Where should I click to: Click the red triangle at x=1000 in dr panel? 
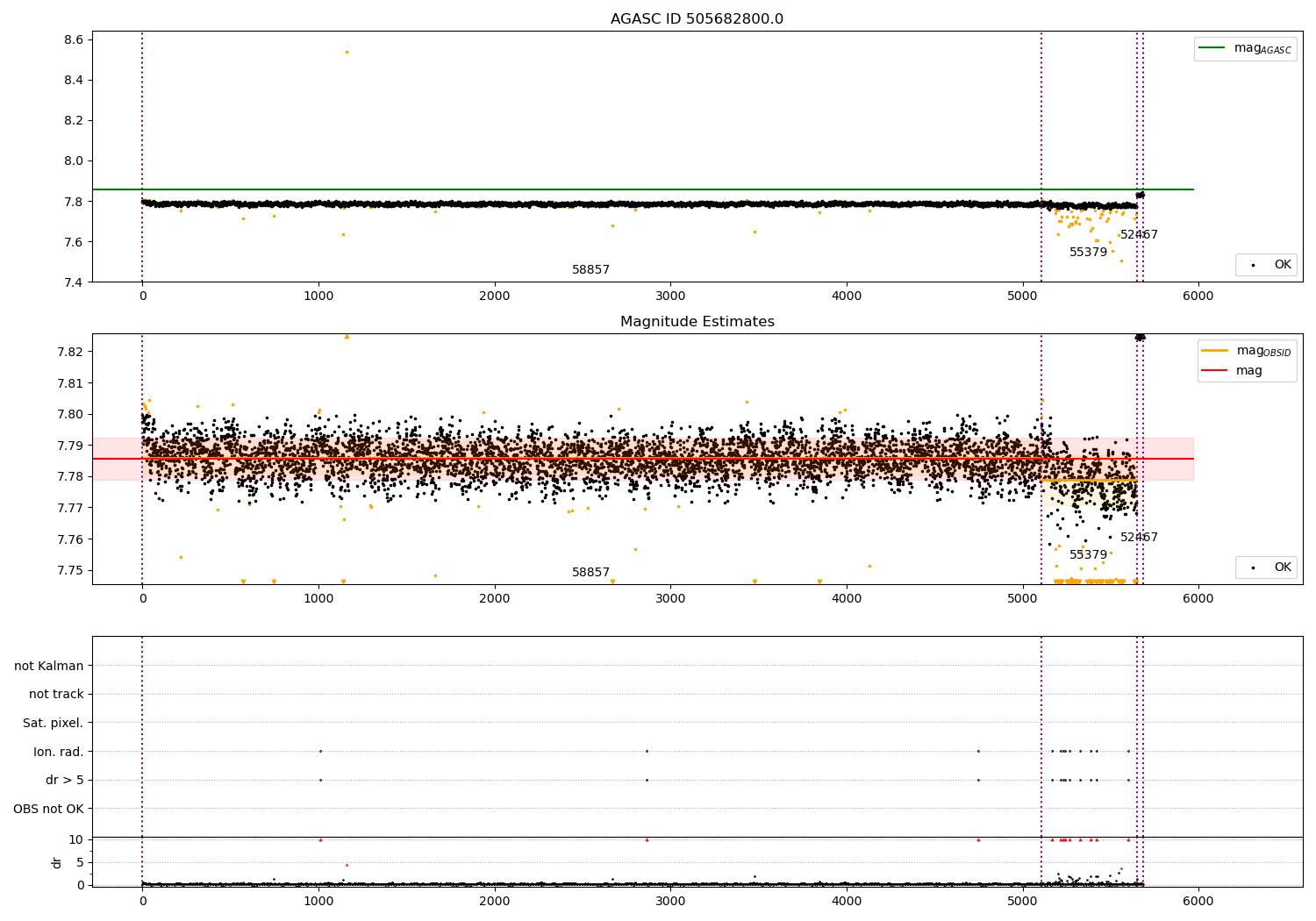click(x=320, y=839)
